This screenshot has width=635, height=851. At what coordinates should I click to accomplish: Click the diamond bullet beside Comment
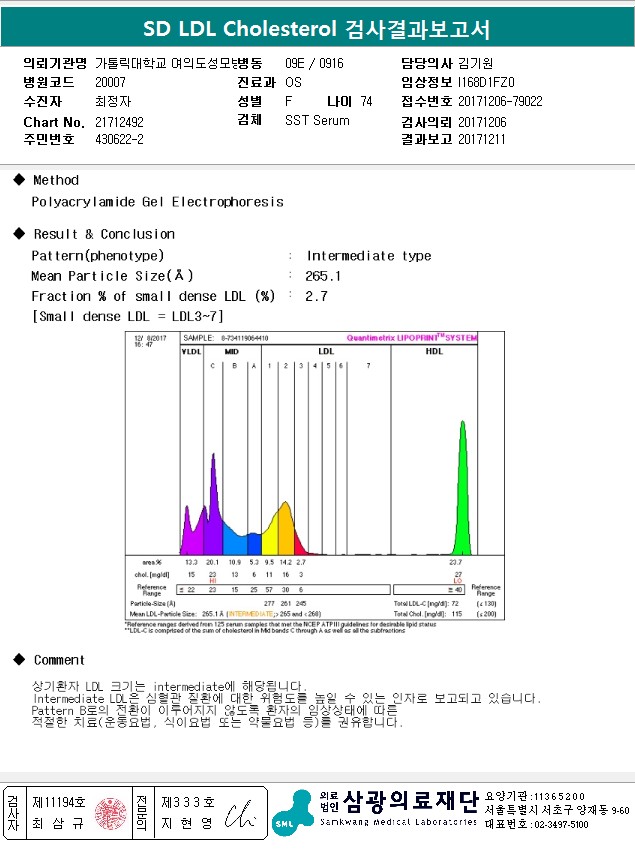[19, 659]
